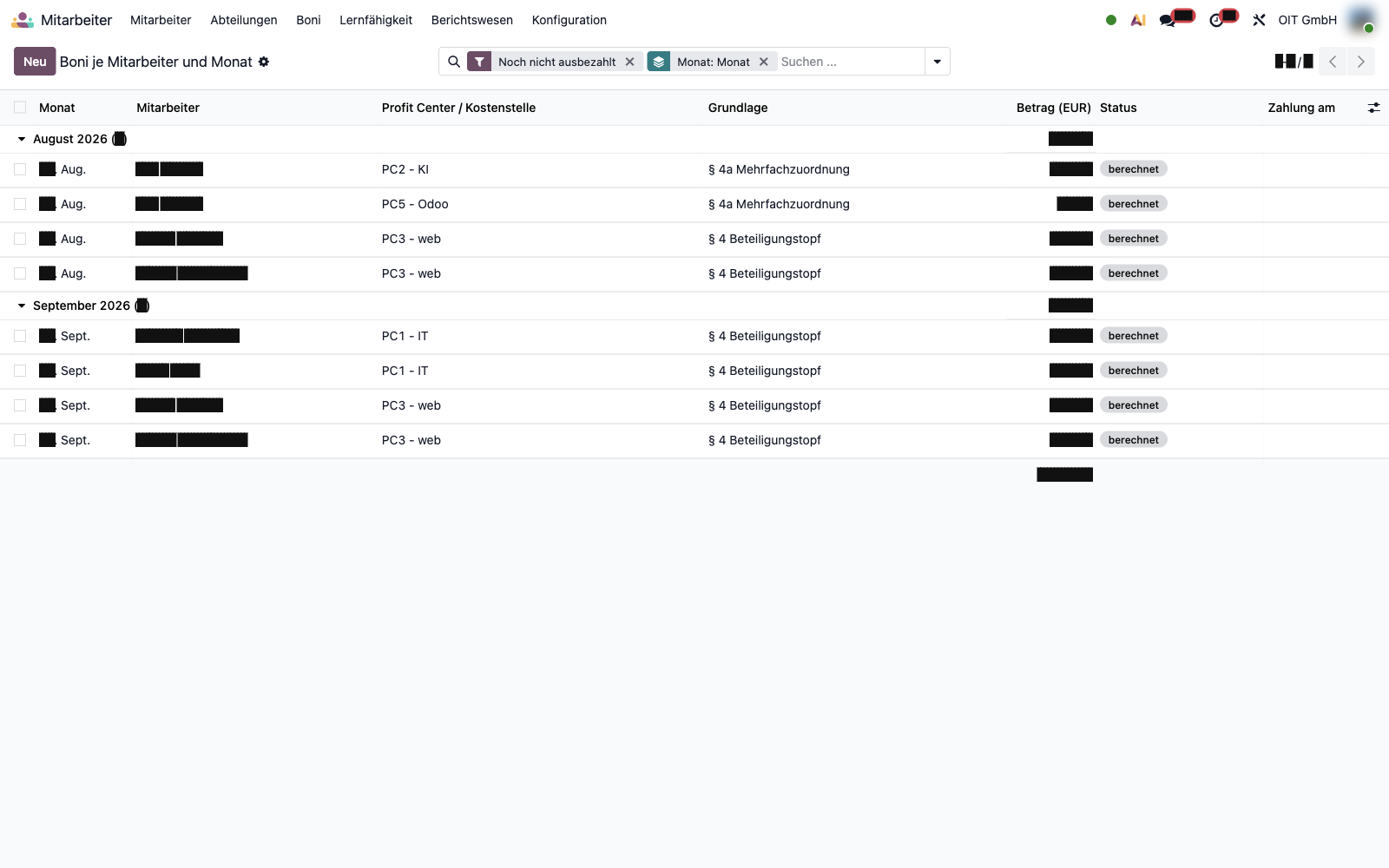Open the Mitarbeiter app home icon
The image size is (1389, 868).
(x=23, y=20)
